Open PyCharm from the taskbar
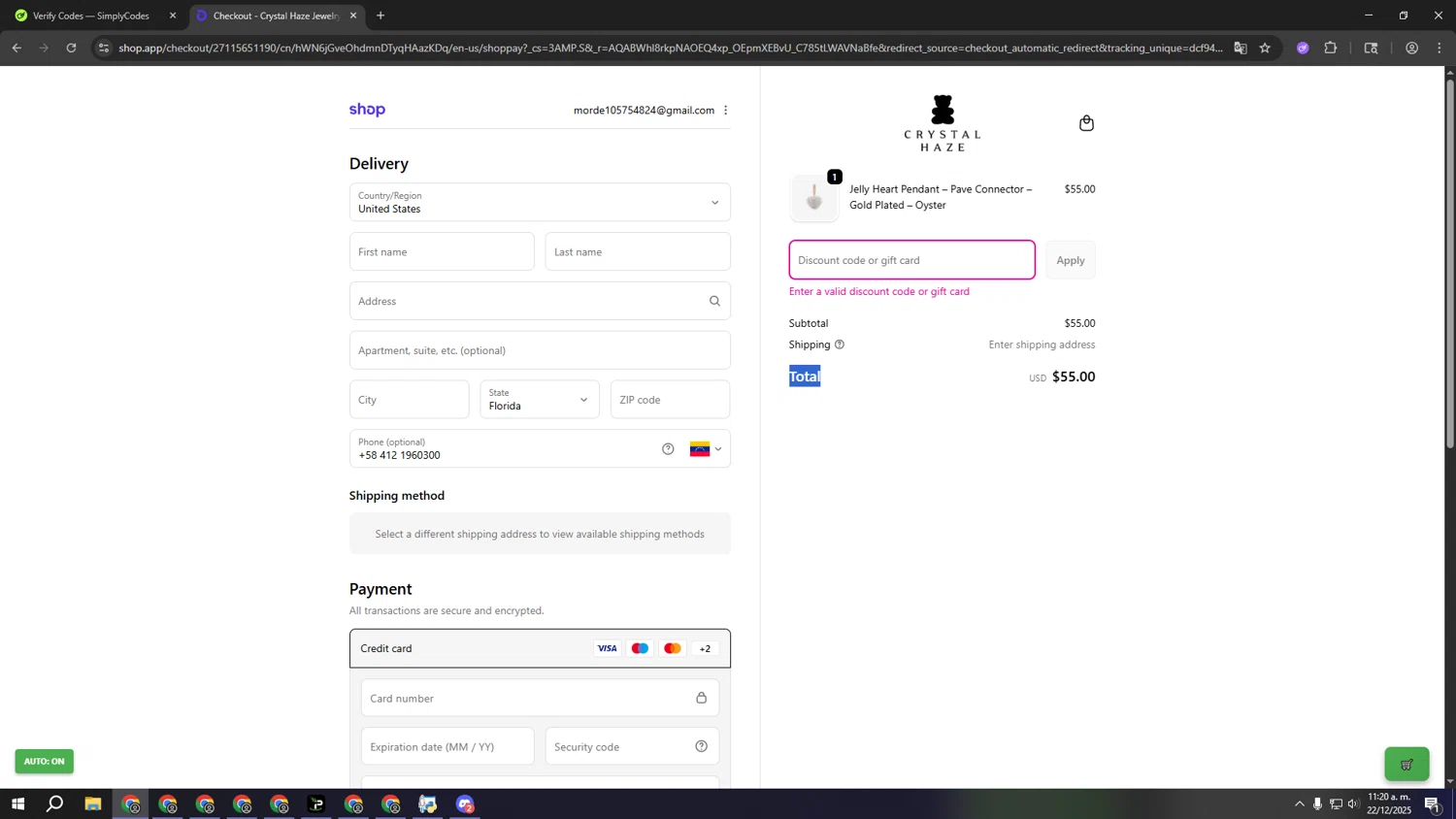The height and width of the screenshot is (819, 1456). [316, 803]
